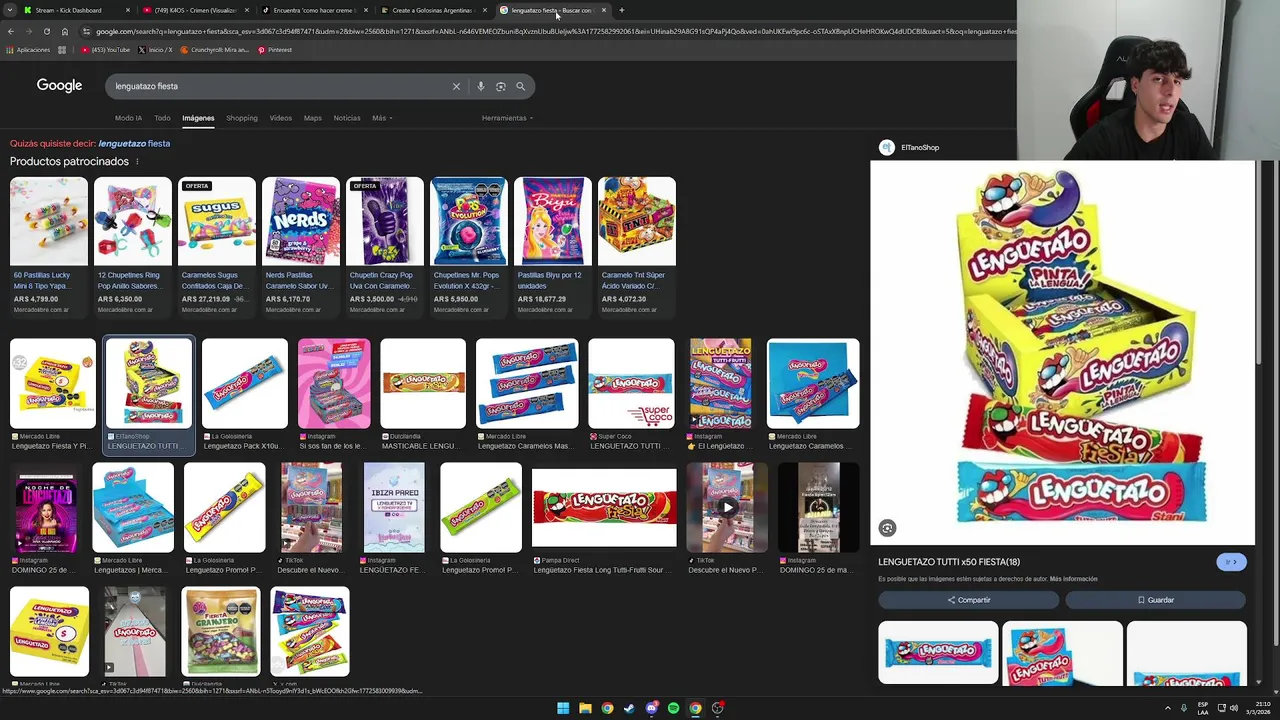Submit search with the magnifier icon
1280x720 pixels.
coord(520,86)
